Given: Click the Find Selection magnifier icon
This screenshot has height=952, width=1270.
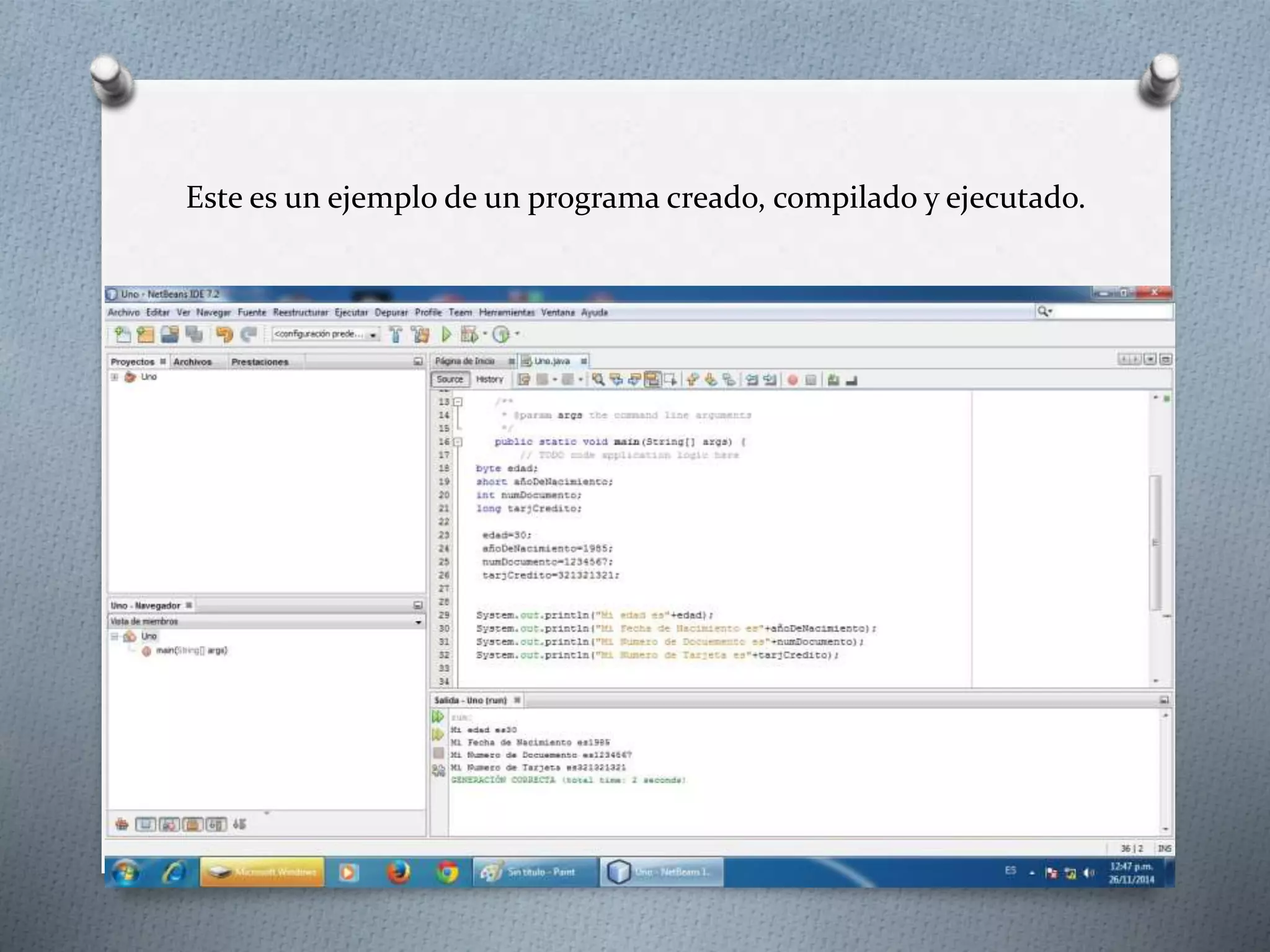Looking at the screenshot, I should 598,379.
